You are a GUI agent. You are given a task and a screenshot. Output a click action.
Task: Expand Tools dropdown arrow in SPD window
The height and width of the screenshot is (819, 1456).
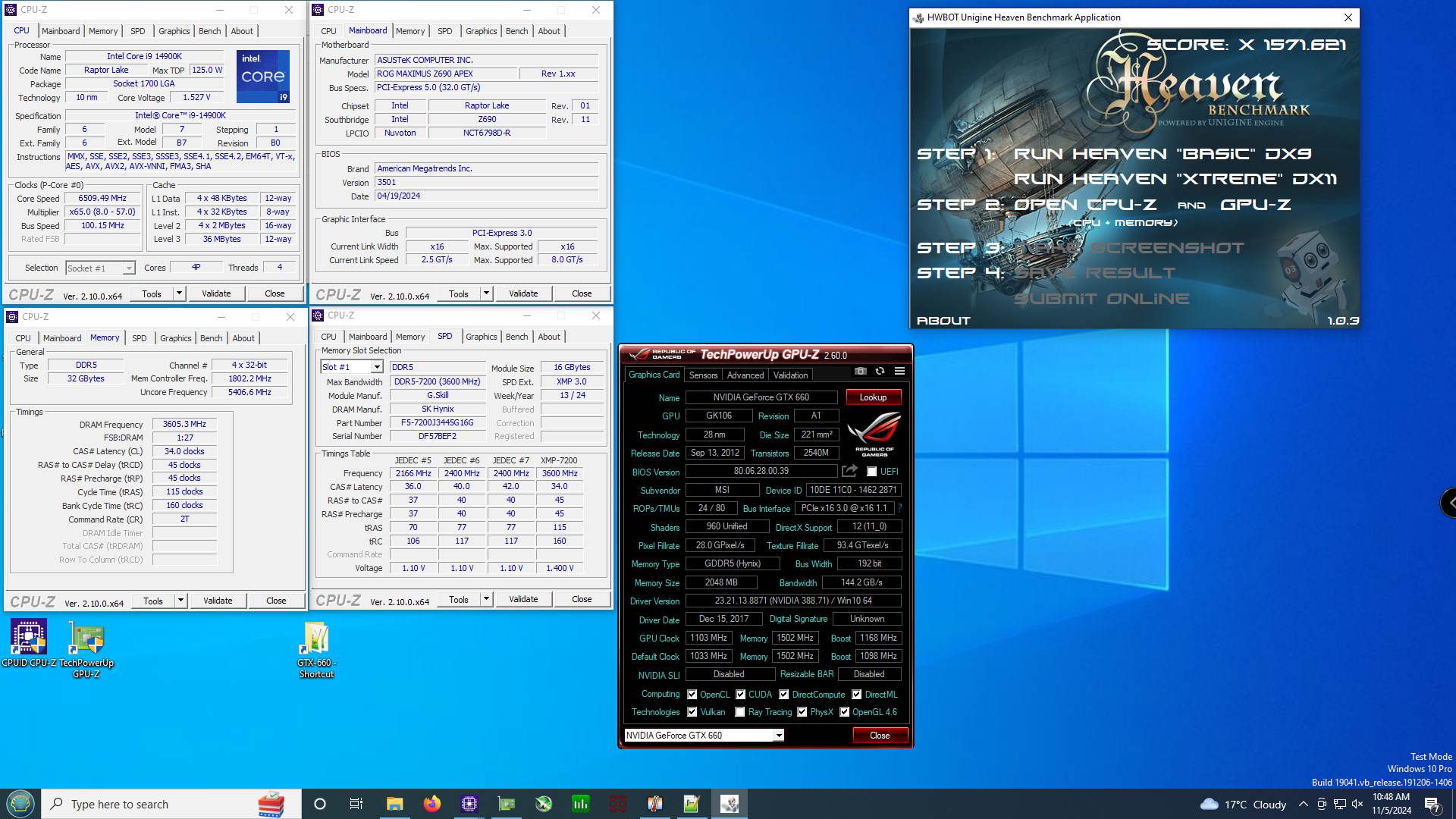tap(486, 599)
